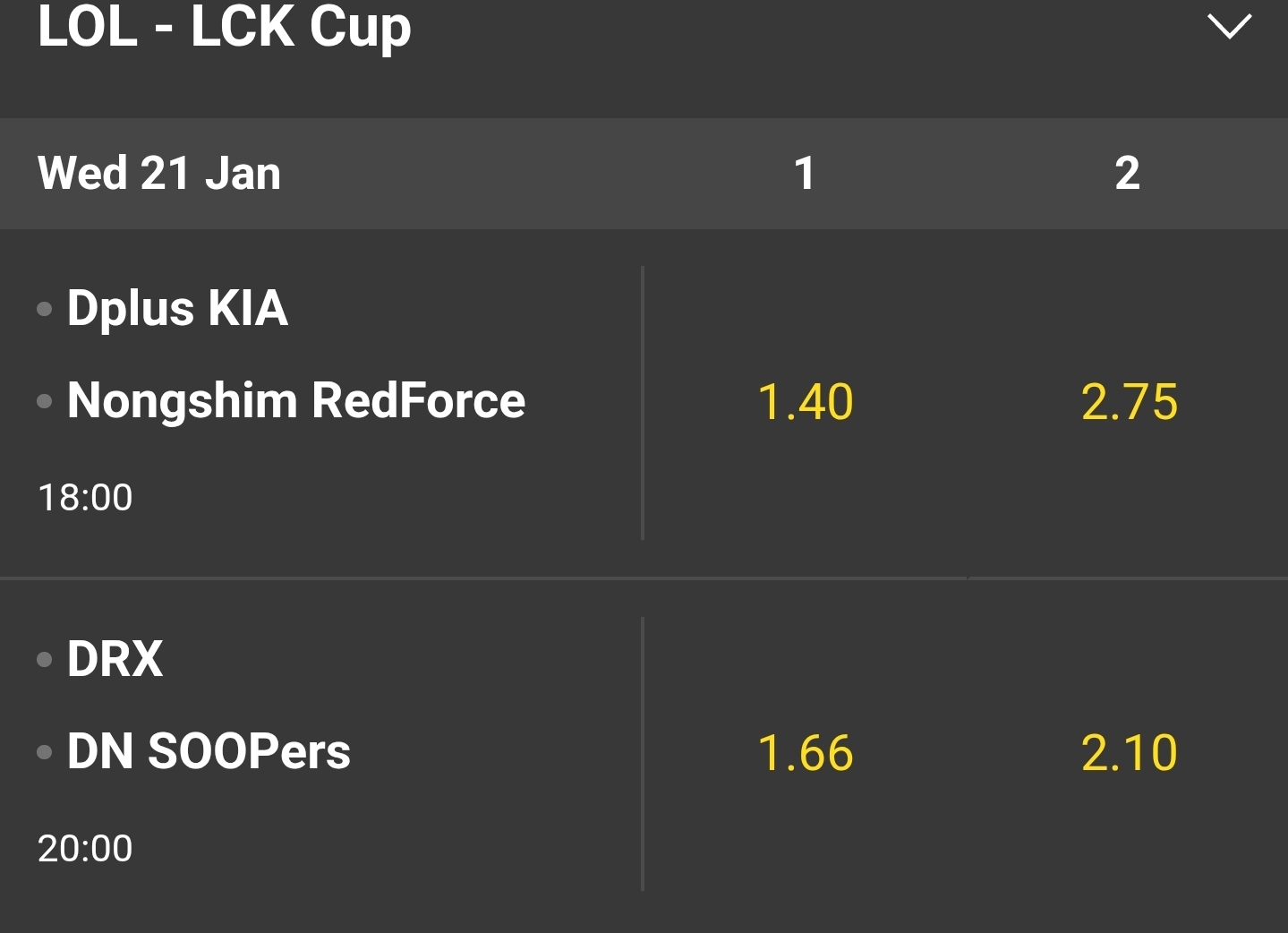Click the dot icon beside DN SOOPers
Screen dimensions: 1288x933
[x=44, y=752]
